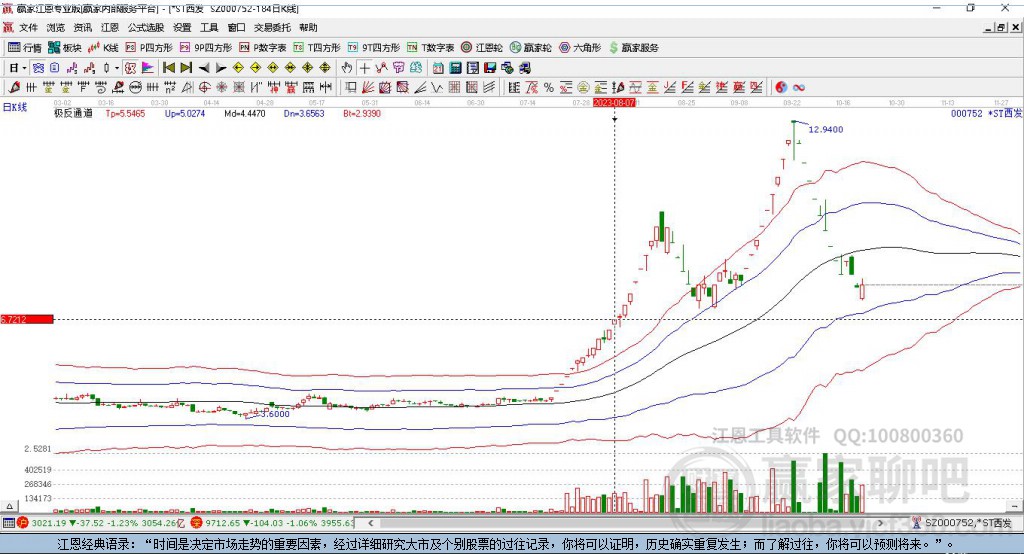Screen dimensions: 1024x554
Task: Click the blue infinity loop icon
Action: (799, 87)
